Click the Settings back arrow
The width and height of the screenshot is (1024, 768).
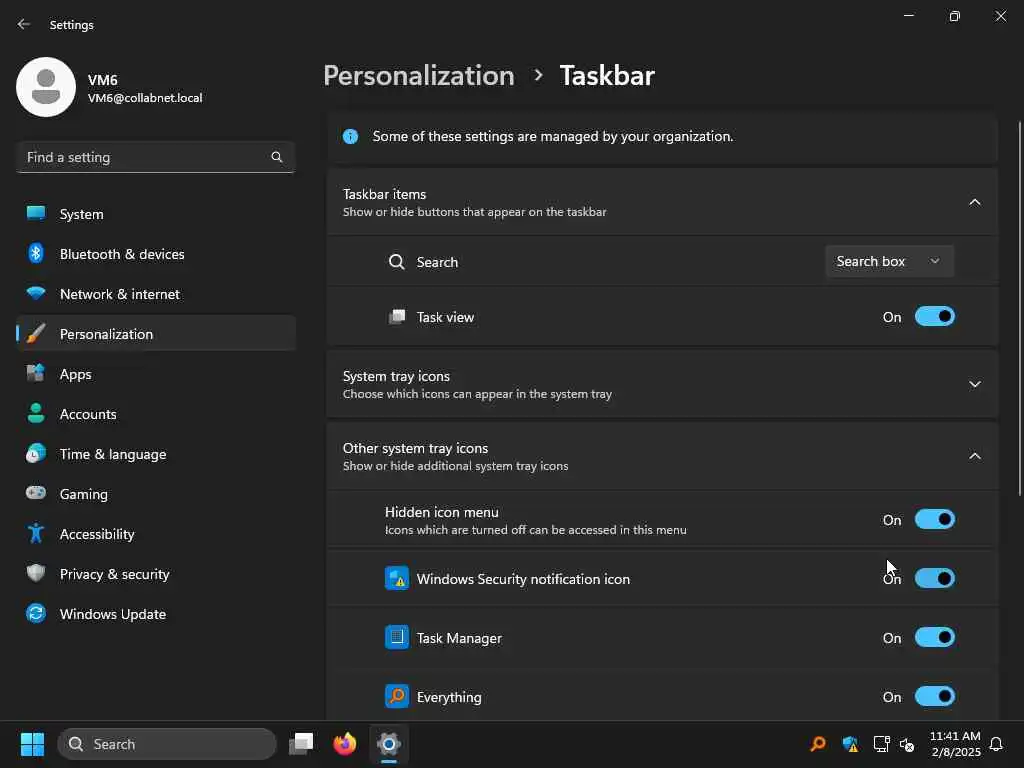pos(24,25)
